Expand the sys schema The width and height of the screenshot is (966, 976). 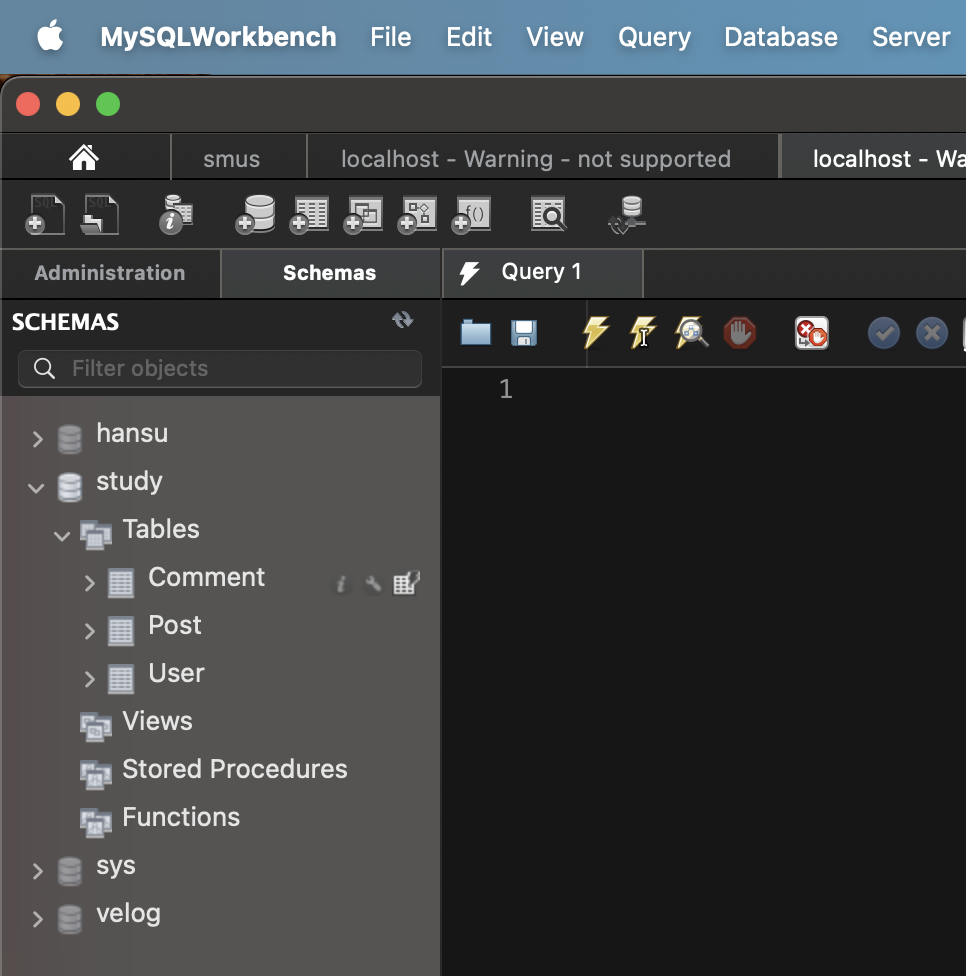click(37, 871)
